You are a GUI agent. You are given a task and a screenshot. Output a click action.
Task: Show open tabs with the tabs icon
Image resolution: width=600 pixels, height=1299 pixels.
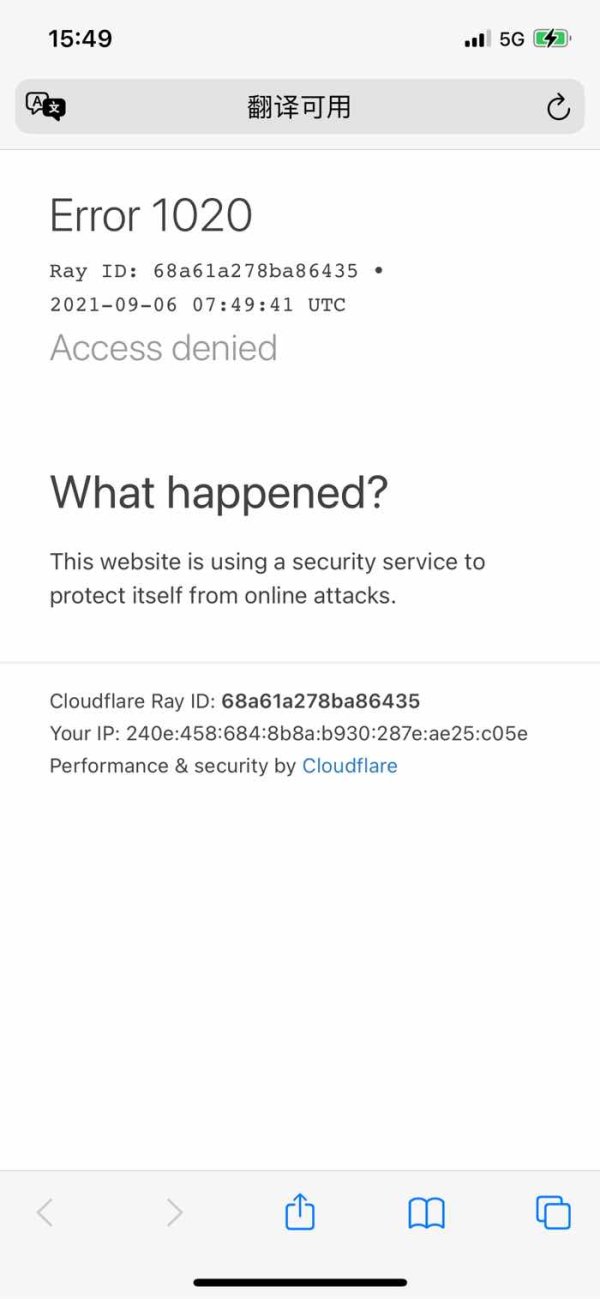(x=553, y=1212)
